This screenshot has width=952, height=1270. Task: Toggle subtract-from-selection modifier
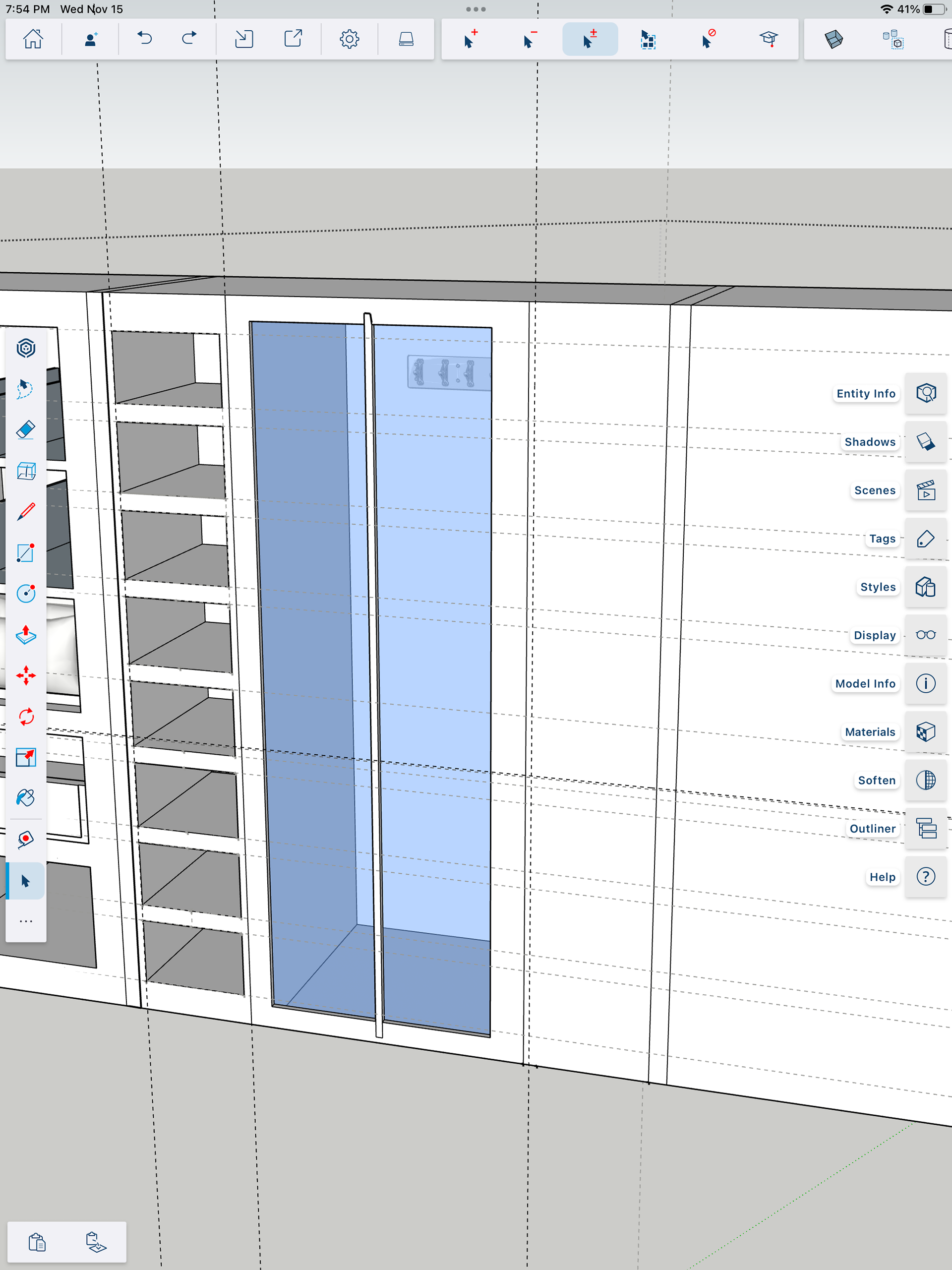530,39
